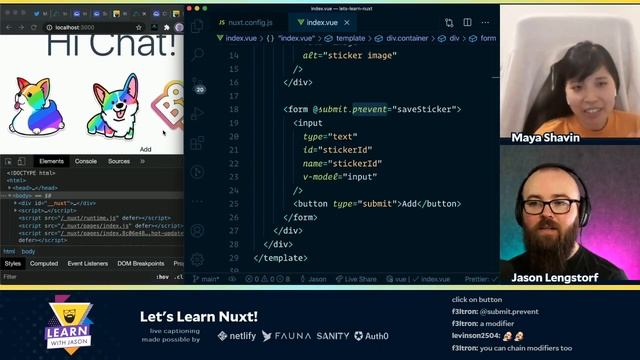This screenshot has height=360, width=640.
Task: Click the Prettier status bar item
Action: click(481, 279)
